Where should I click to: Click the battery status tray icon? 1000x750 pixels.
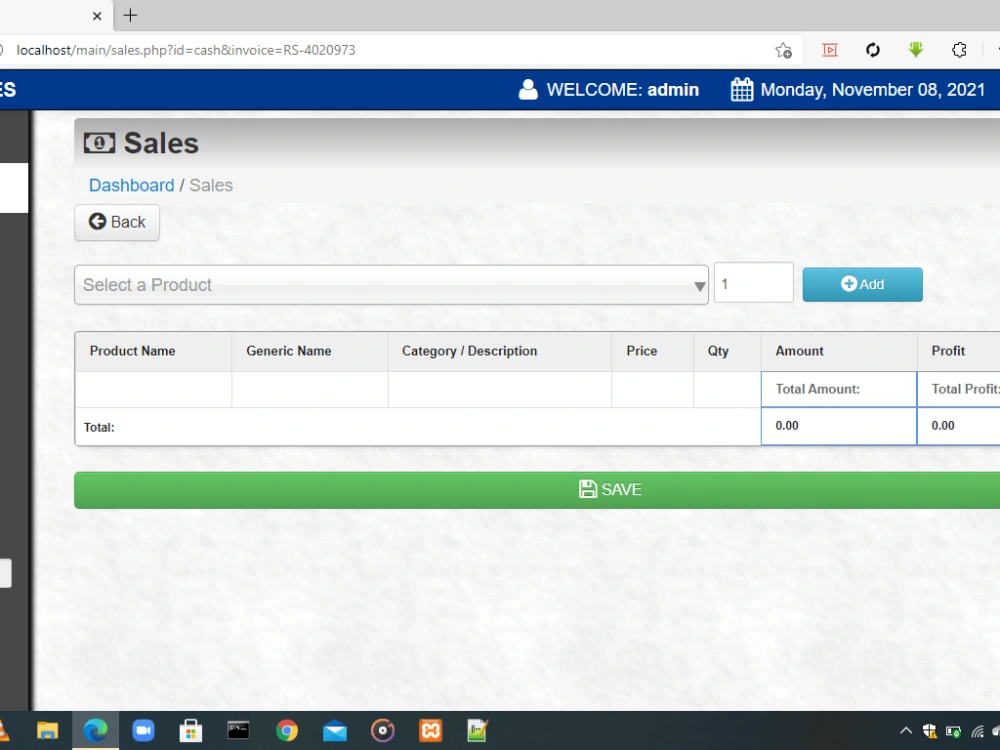tap(953, 732)
